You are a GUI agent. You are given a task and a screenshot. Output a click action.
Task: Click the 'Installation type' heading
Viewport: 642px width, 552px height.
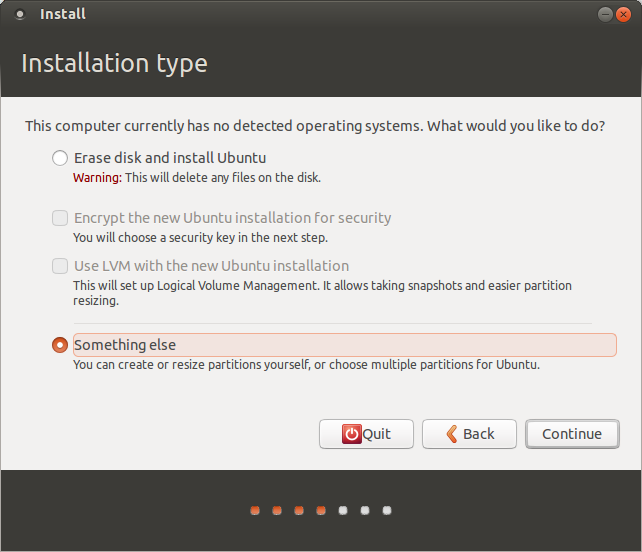tap(115, 63)
